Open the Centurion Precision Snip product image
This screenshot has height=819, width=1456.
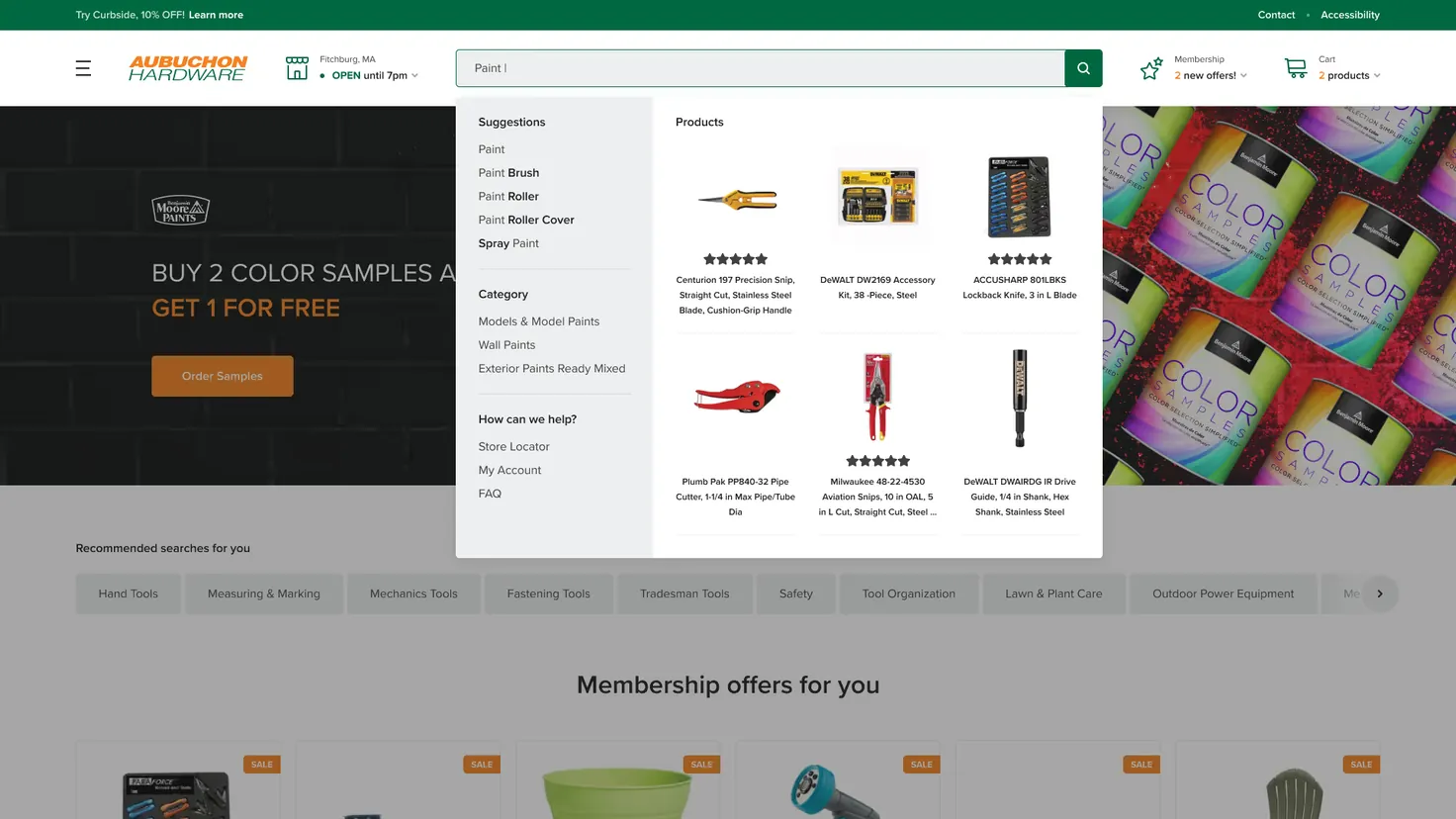pos(735,199)
